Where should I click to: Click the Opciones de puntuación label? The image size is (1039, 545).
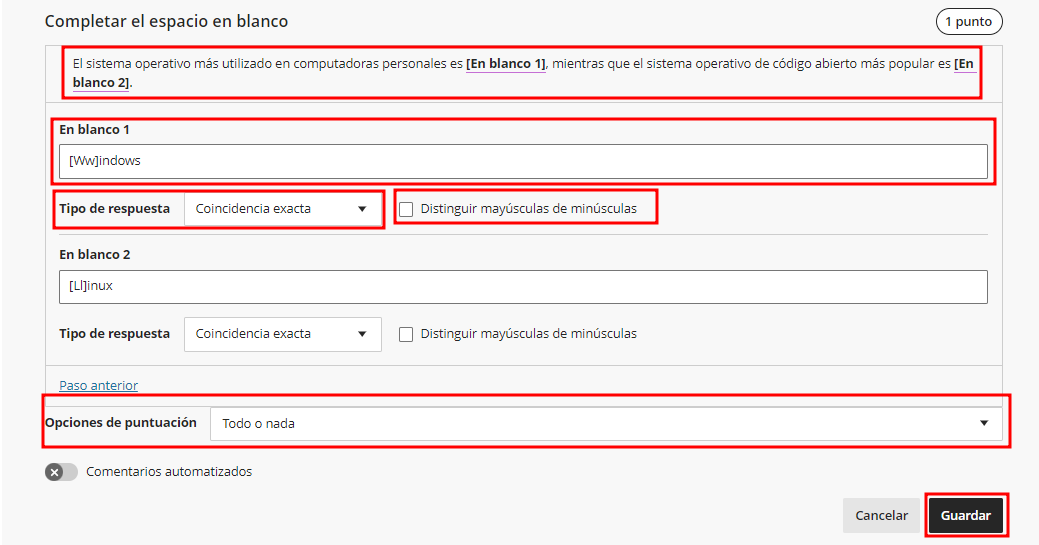tap(121, 423)
